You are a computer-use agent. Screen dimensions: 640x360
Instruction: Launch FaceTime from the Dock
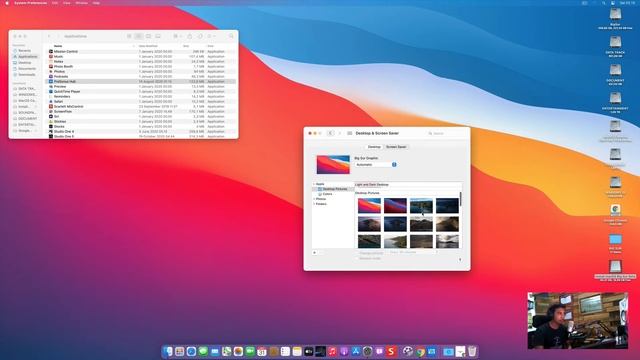point(250,351)
